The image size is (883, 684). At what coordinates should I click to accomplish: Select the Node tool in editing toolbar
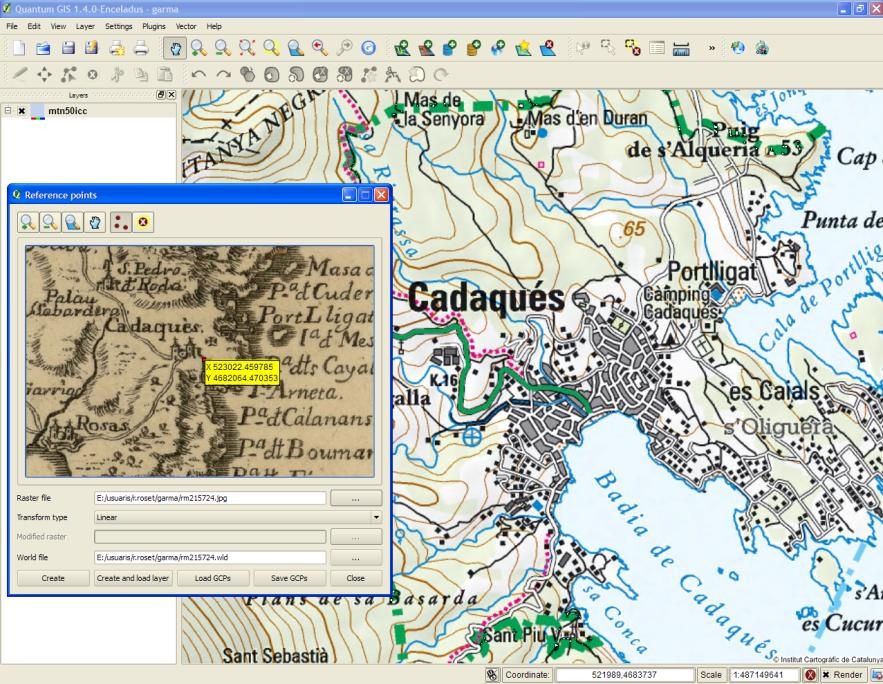(69, 74)
